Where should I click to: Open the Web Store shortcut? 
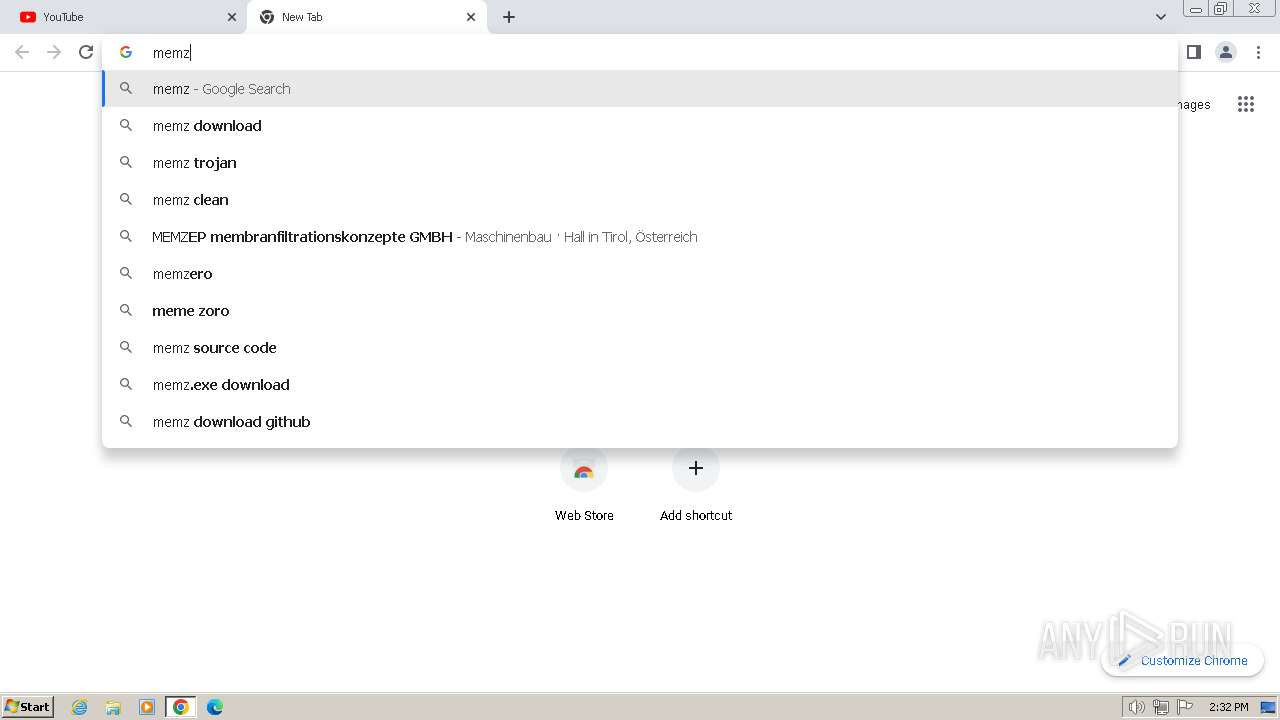(x=584, y=483)
